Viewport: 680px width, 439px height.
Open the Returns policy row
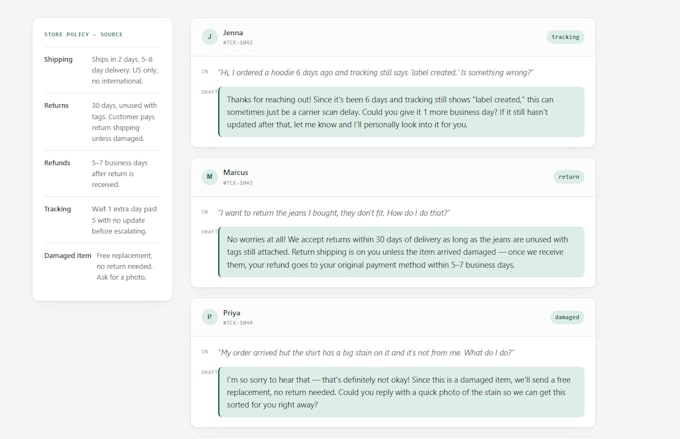coord(102,122)
